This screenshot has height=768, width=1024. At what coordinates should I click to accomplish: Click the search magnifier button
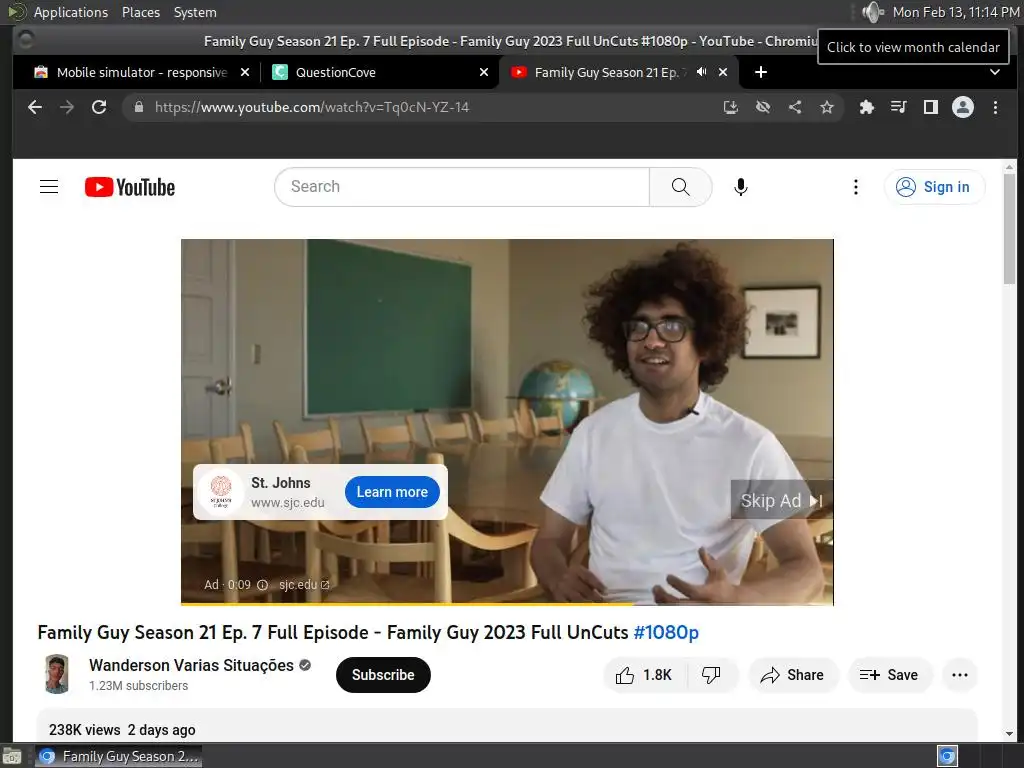coord(680,187)
